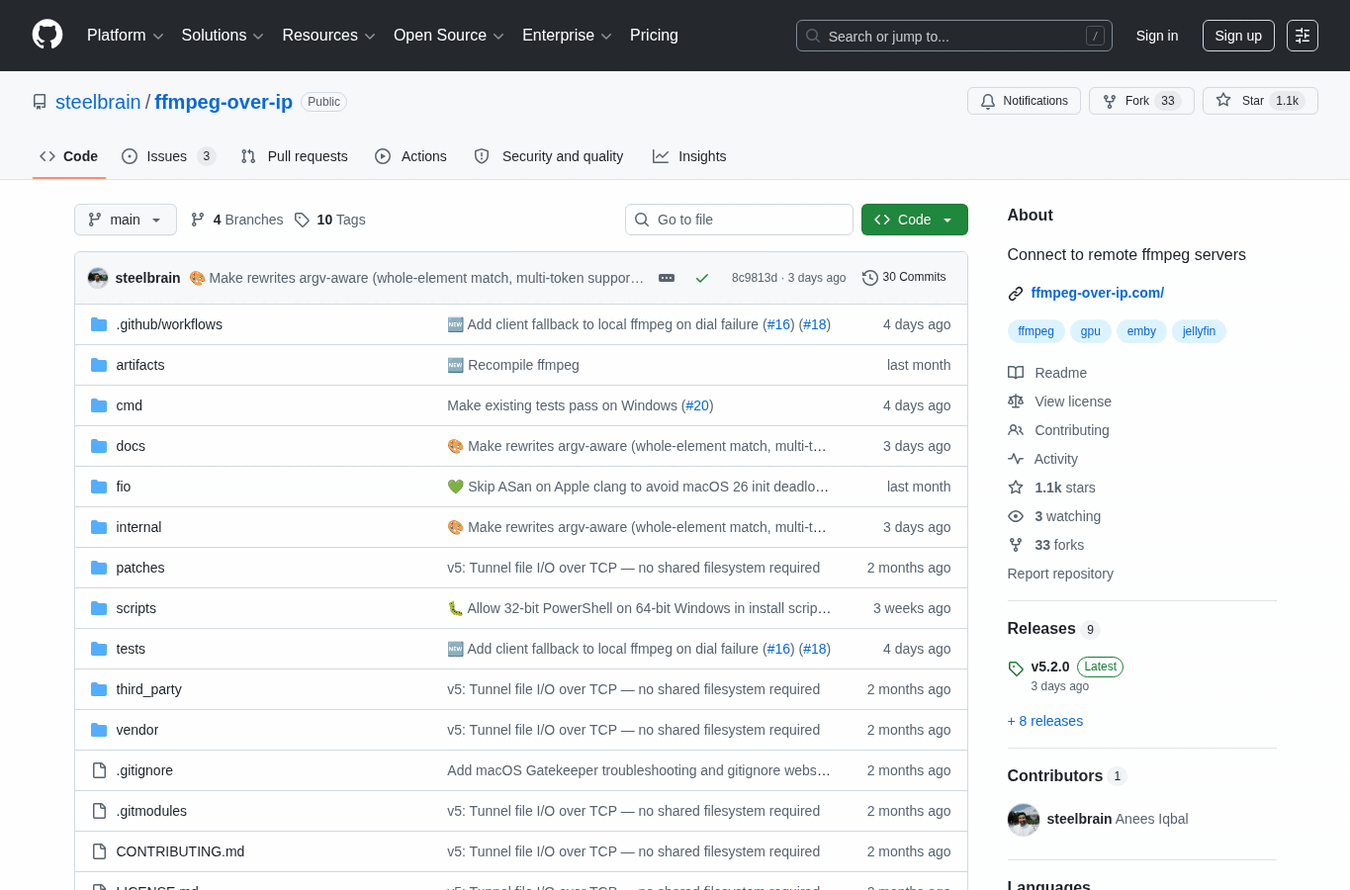Select the gpu topic tag
Viewport: 1350px width, 890px height.
click(1090, 331)
